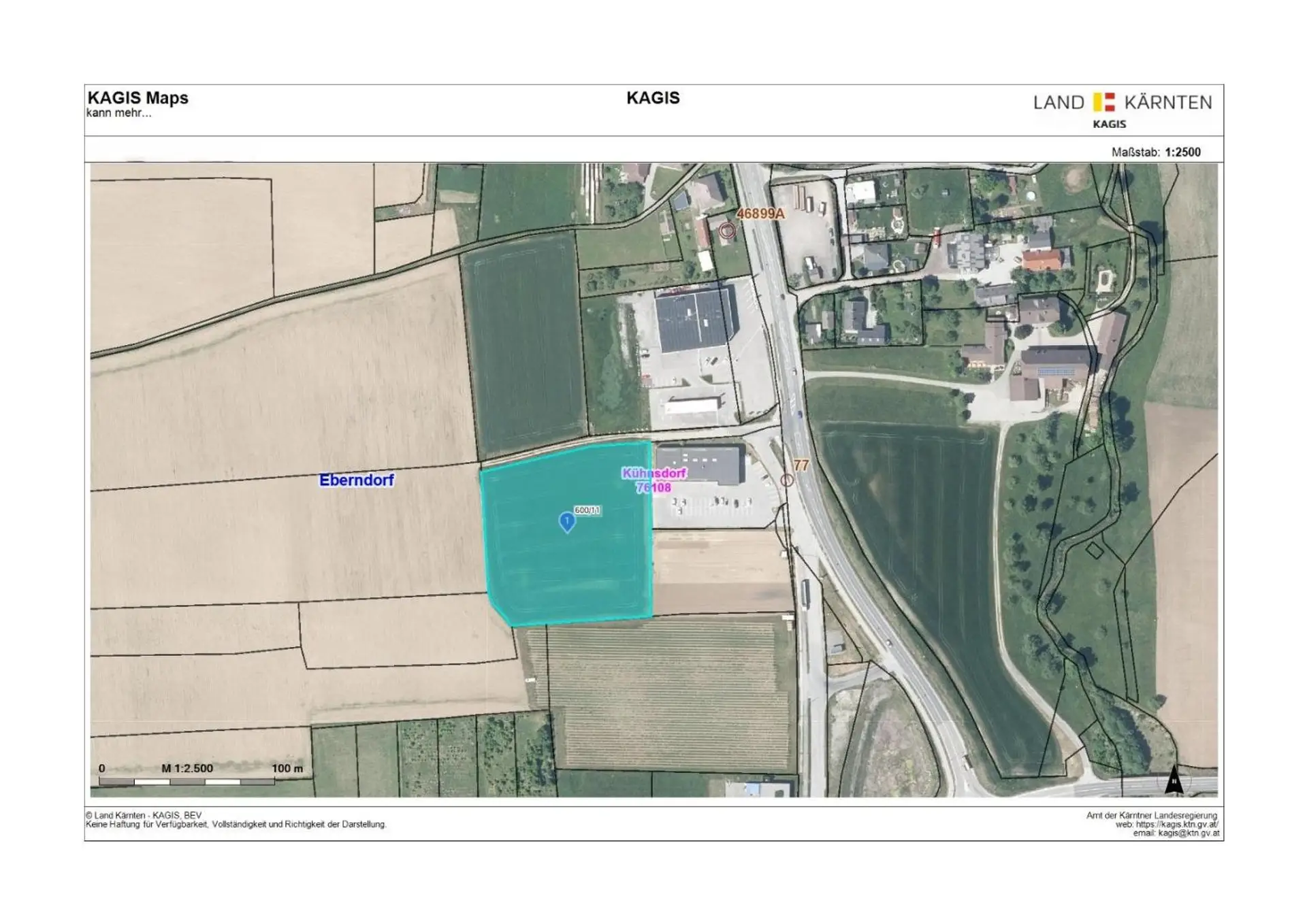Click the Eberndorf municipality label
Image resolution: width=1307 pixels, height=924 pixels.
(356, 480)
